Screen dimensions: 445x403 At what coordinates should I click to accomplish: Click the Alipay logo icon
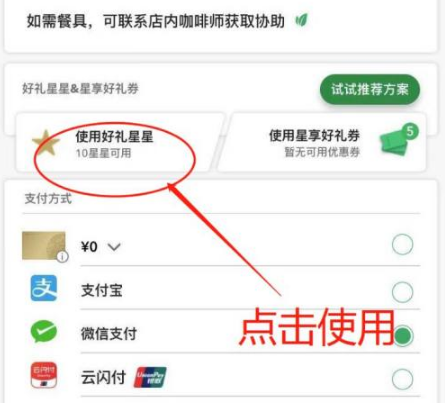[44, 288]
